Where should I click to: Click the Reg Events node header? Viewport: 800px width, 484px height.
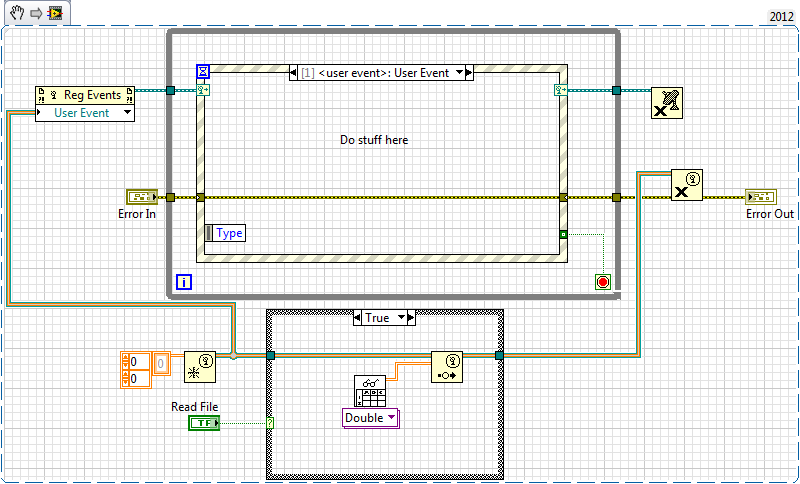pos(85,95)
